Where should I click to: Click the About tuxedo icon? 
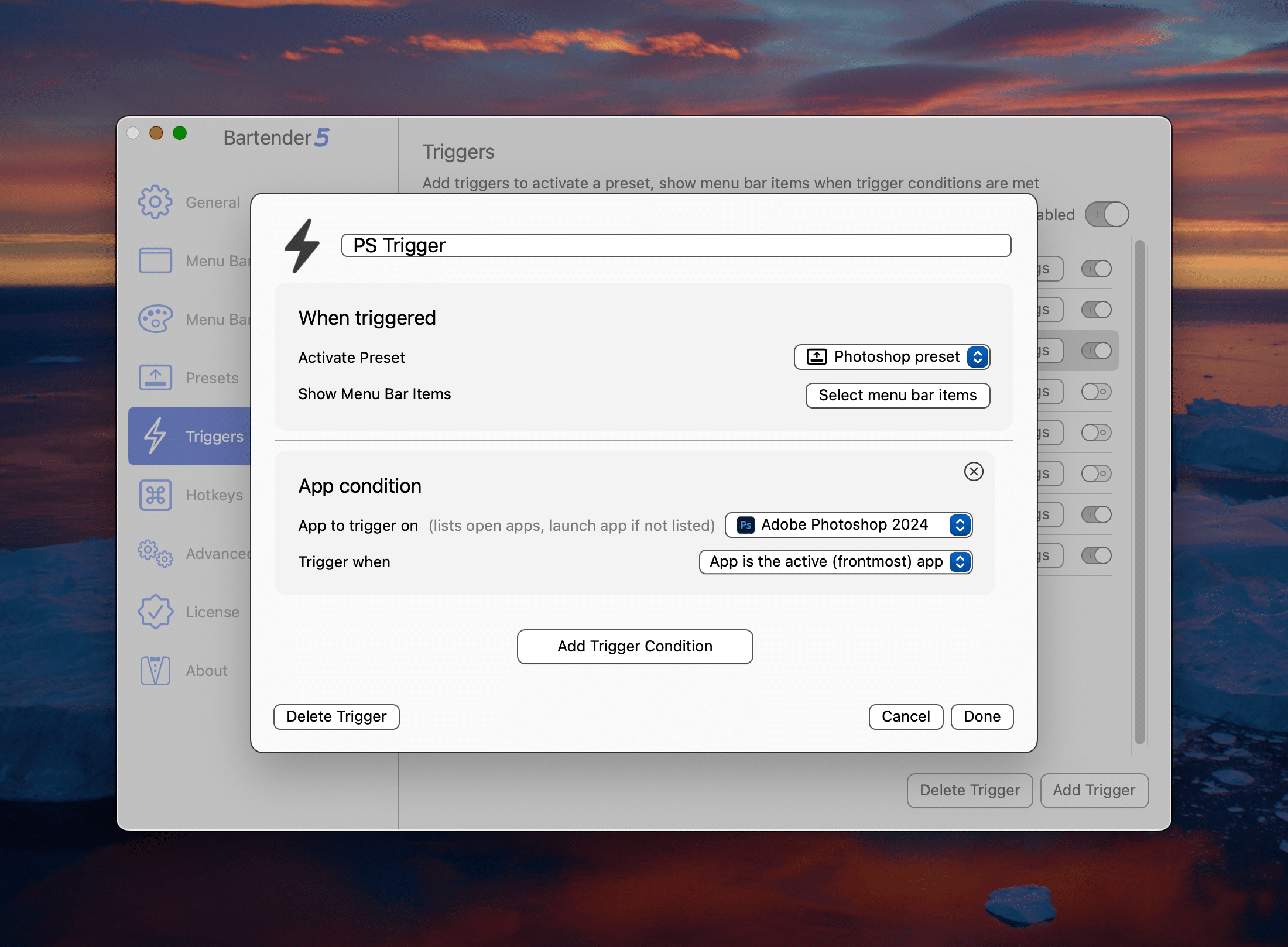(x=155, y=670)
